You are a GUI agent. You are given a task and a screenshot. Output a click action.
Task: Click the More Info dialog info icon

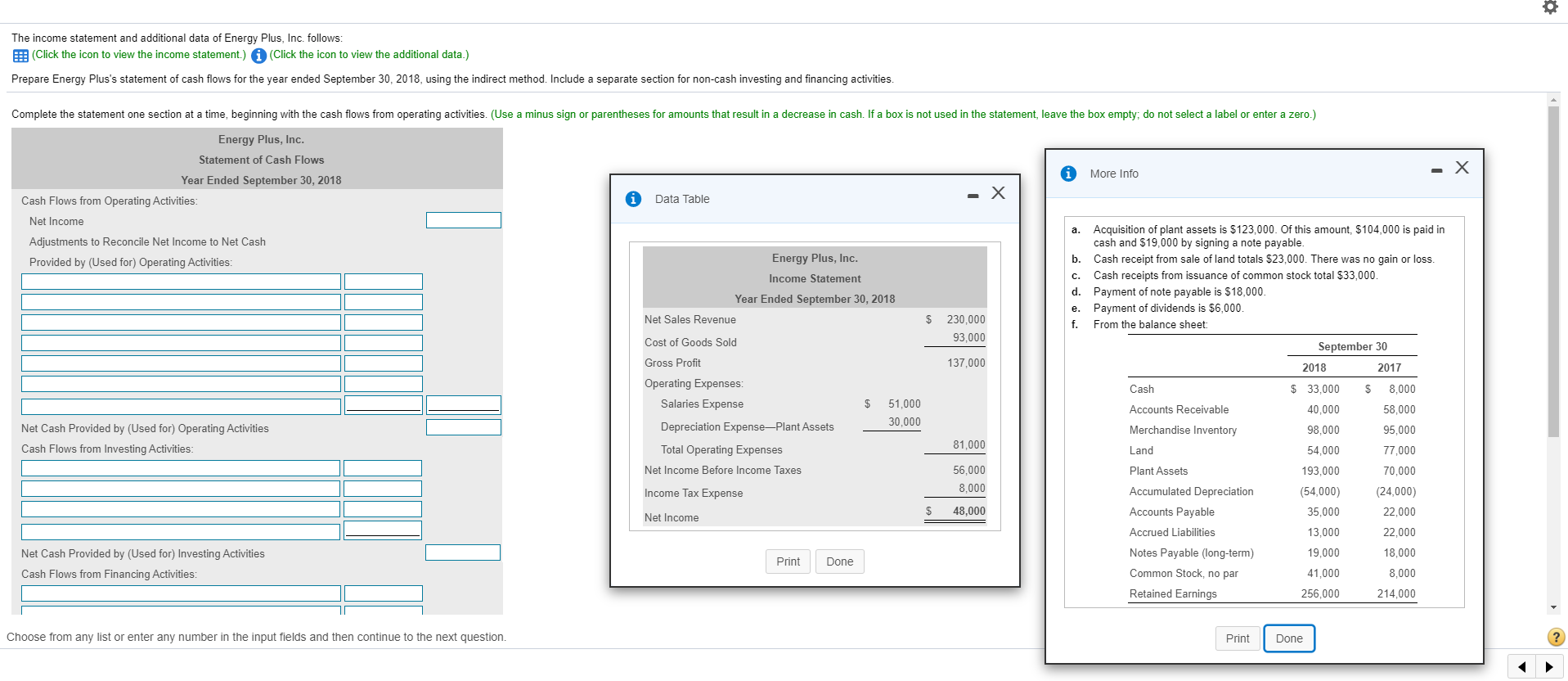(x=1068, y=174)
